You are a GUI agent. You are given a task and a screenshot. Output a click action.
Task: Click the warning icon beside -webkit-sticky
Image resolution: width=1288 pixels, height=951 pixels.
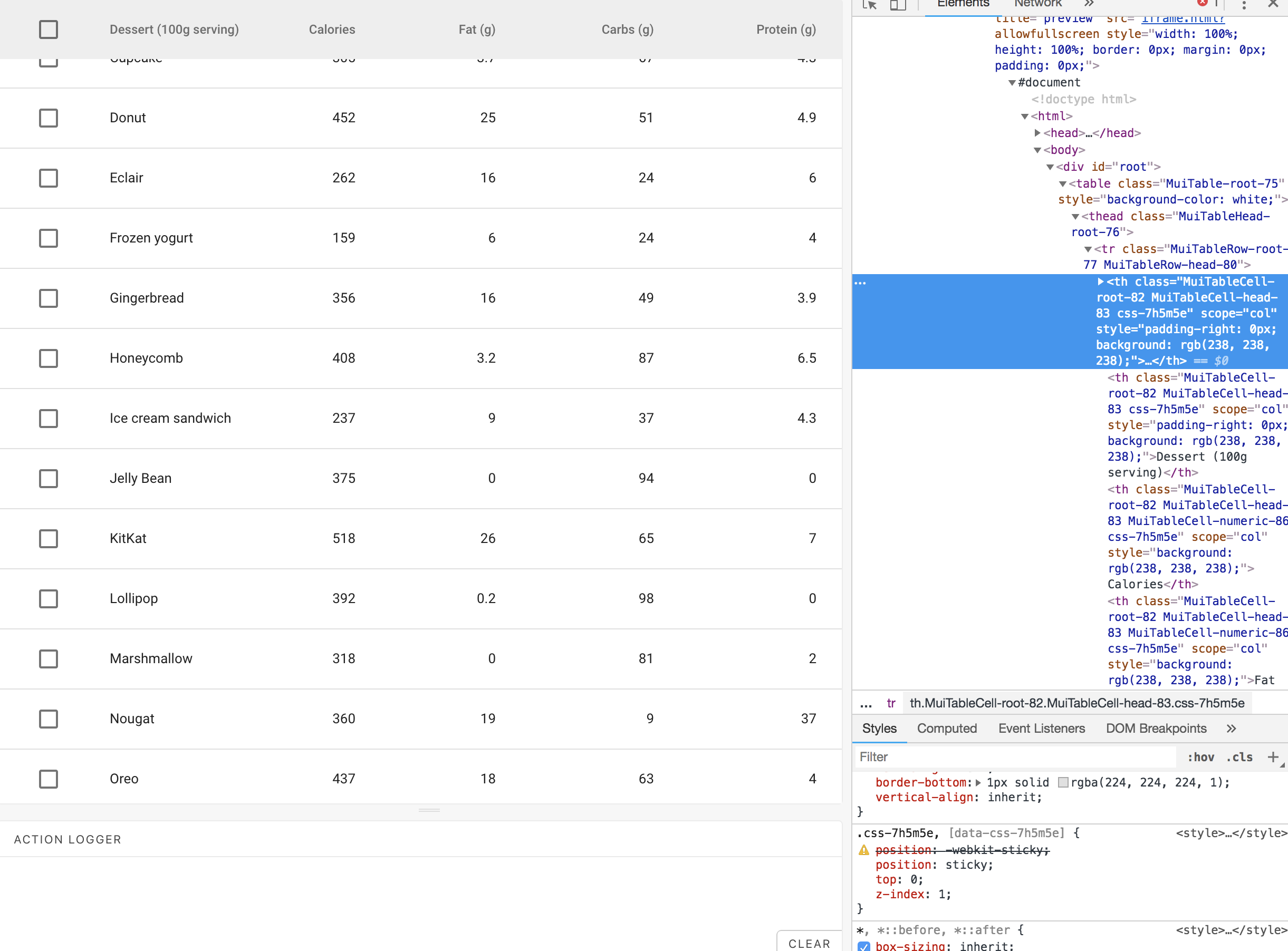[x=863, y=850]
